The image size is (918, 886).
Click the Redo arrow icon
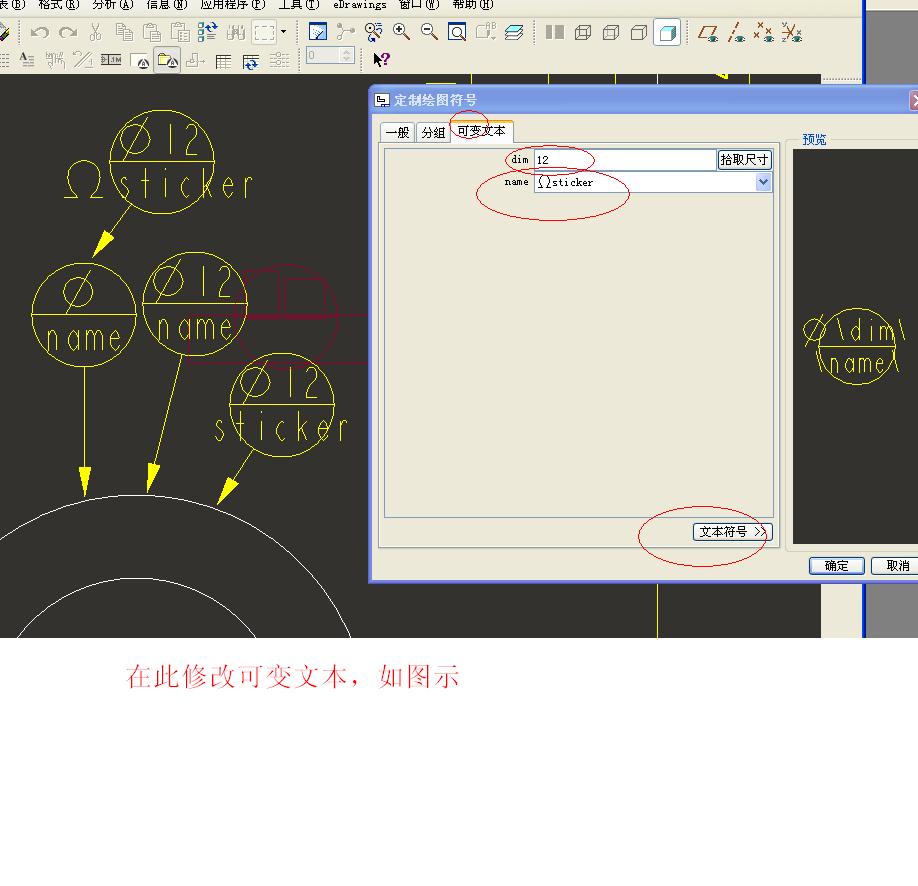(68, 32)
